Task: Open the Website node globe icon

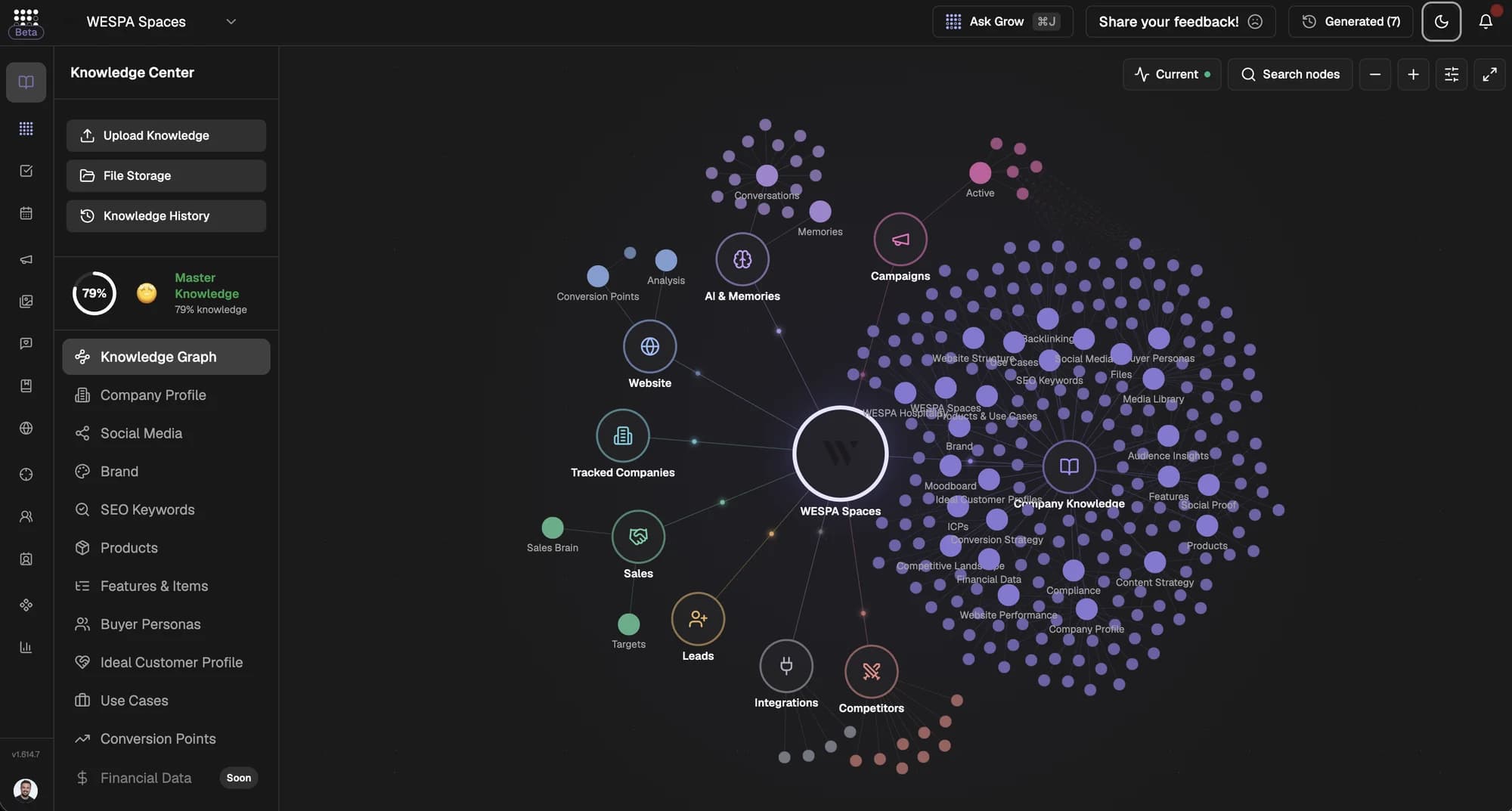Action: (x=649, y=346)
